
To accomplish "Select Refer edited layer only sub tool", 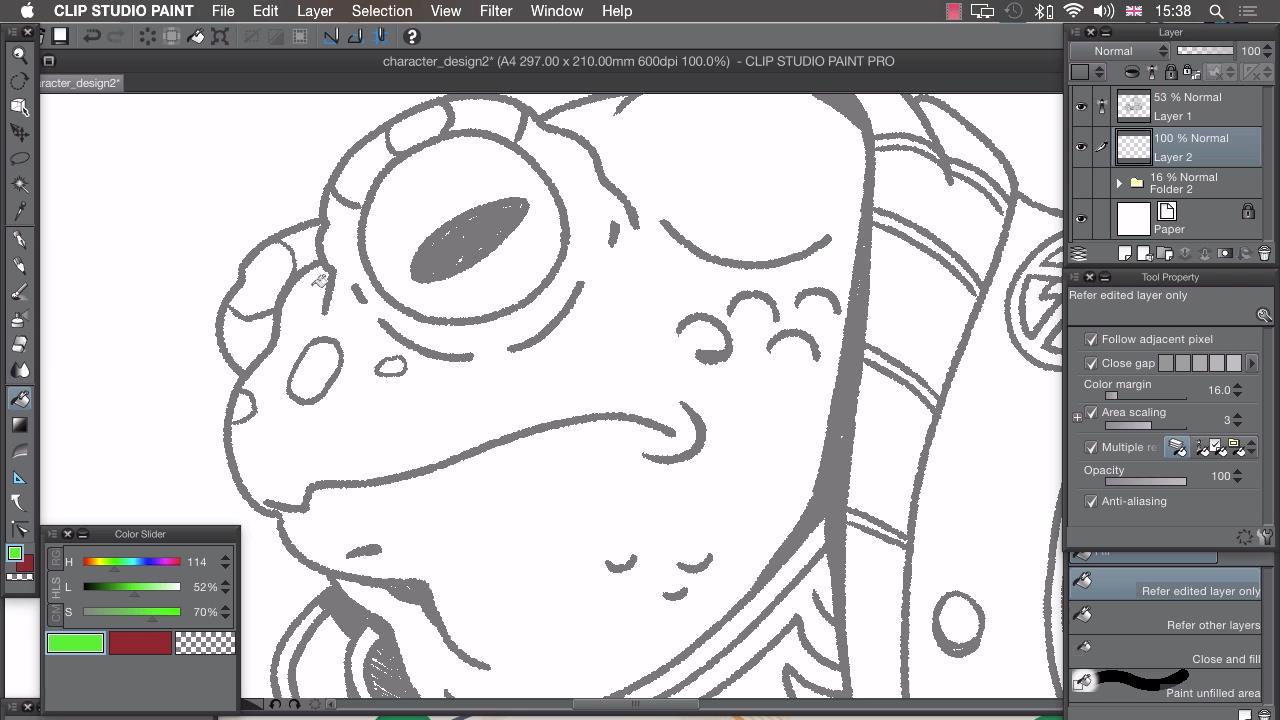I will pyautogui.click(x=1165, y=585).
